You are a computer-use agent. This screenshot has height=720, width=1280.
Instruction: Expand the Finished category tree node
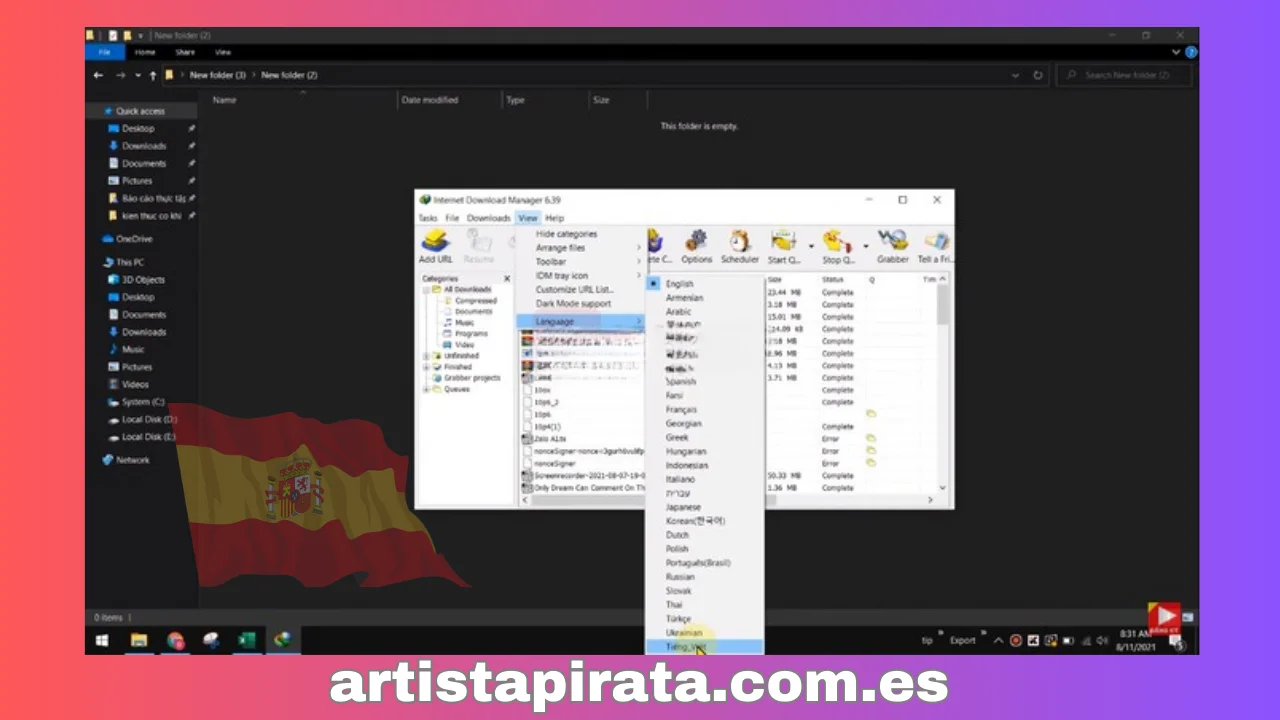(x=427, y=367)
